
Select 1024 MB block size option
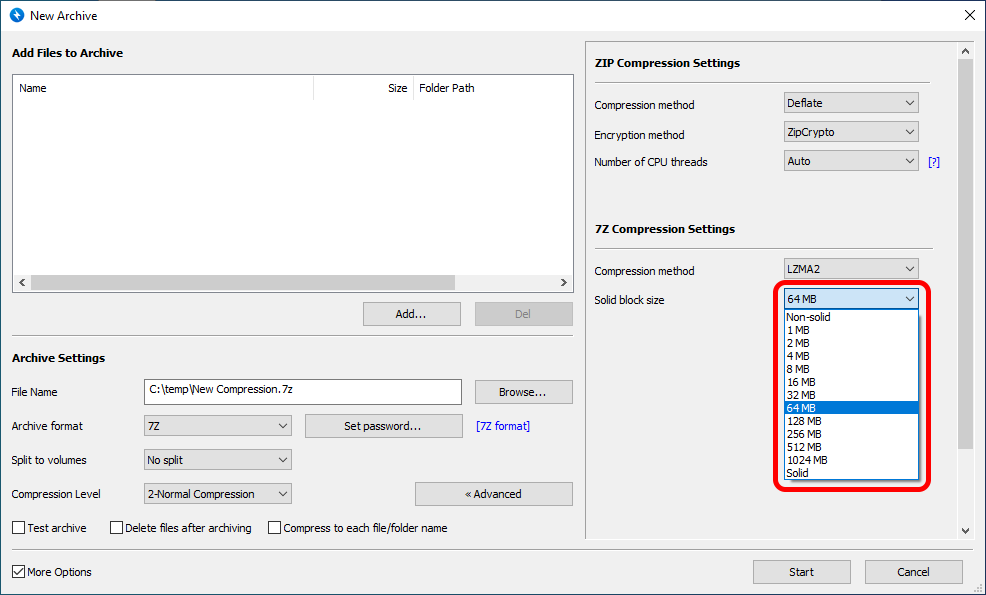pyautogui.click(x=807, y=460)
